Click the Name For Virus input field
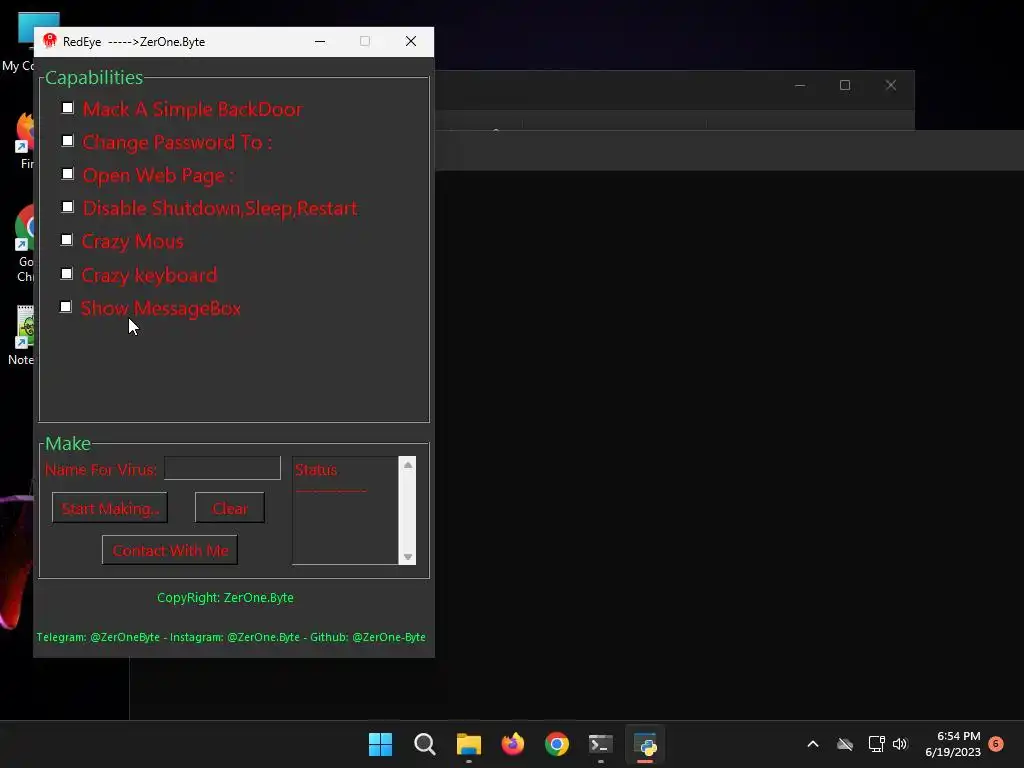Image resolution: width=1024 pixels, height=768 pixels. [223, 468]
